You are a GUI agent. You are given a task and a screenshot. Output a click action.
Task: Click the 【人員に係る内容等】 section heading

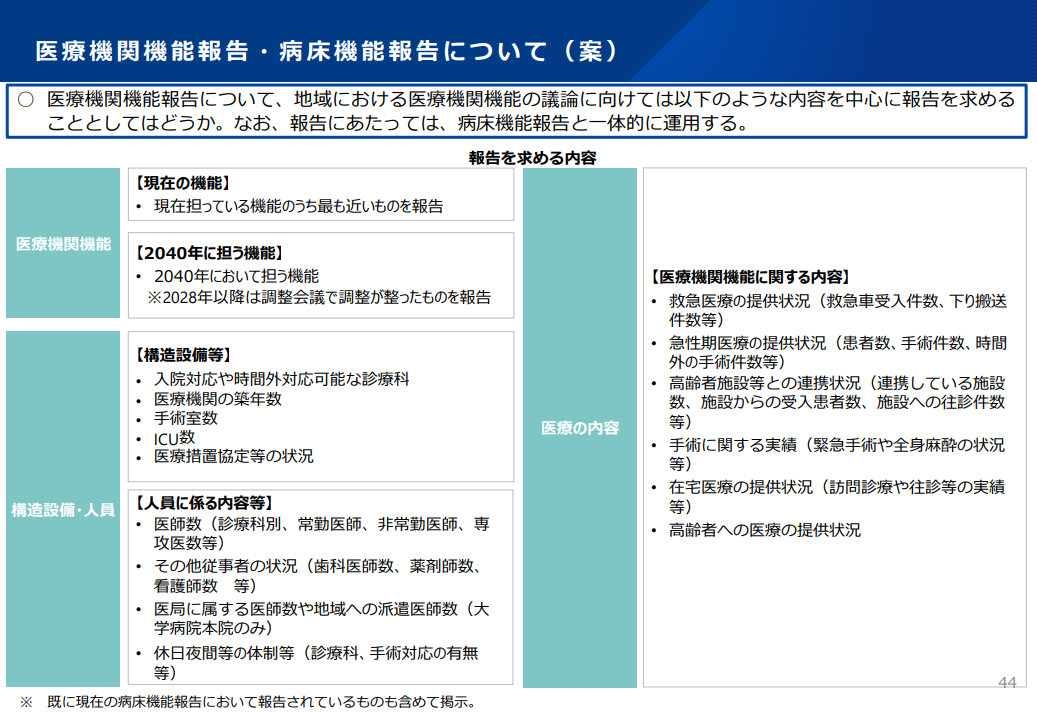(x=204, y=502)
